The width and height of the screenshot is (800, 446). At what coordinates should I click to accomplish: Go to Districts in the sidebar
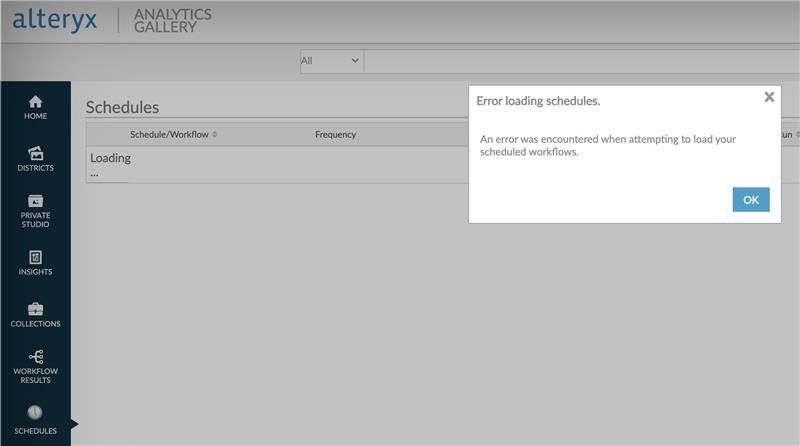(x=35, y=159)
